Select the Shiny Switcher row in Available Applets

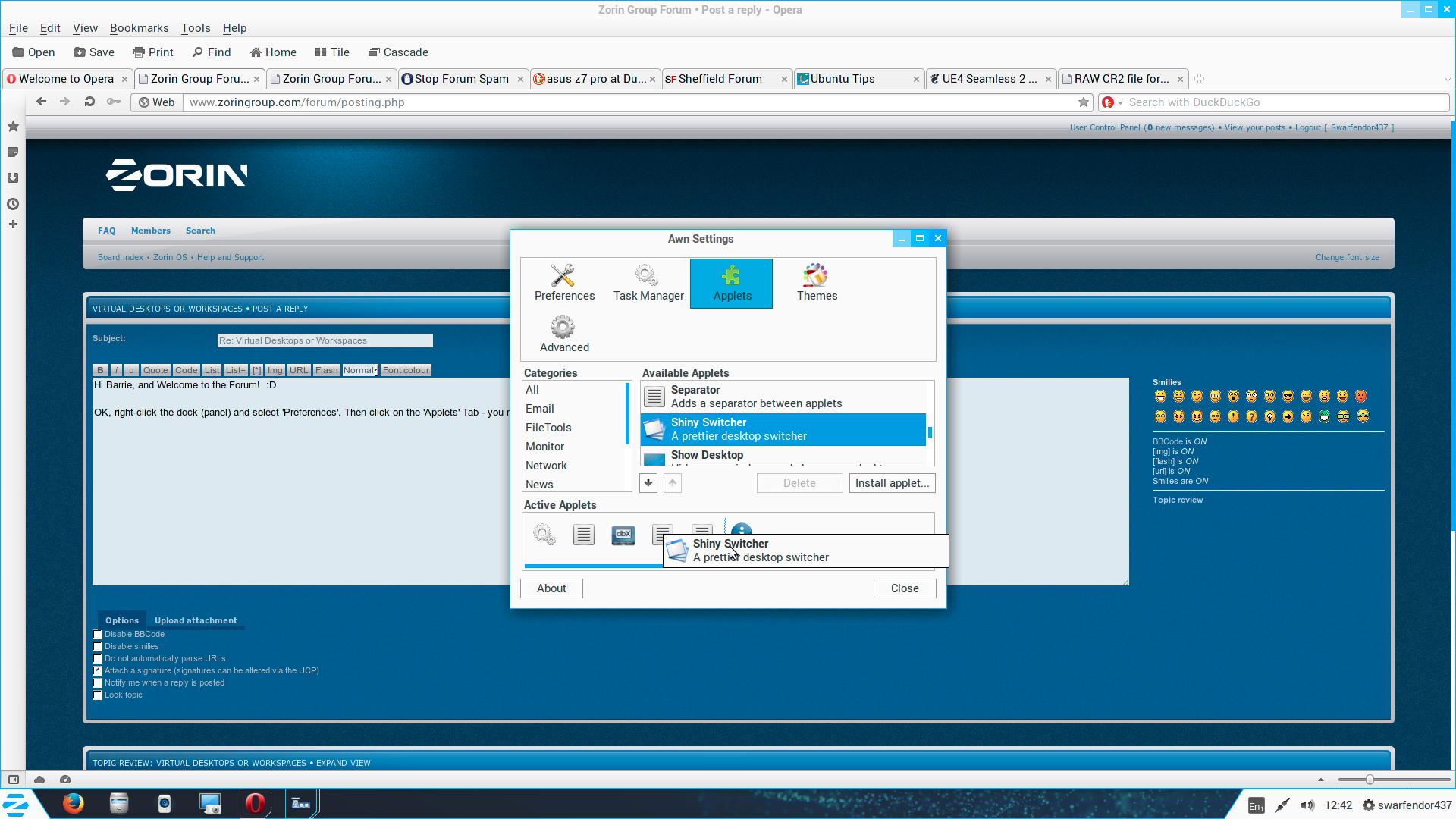pyautogui.click(x=783, y=429)
